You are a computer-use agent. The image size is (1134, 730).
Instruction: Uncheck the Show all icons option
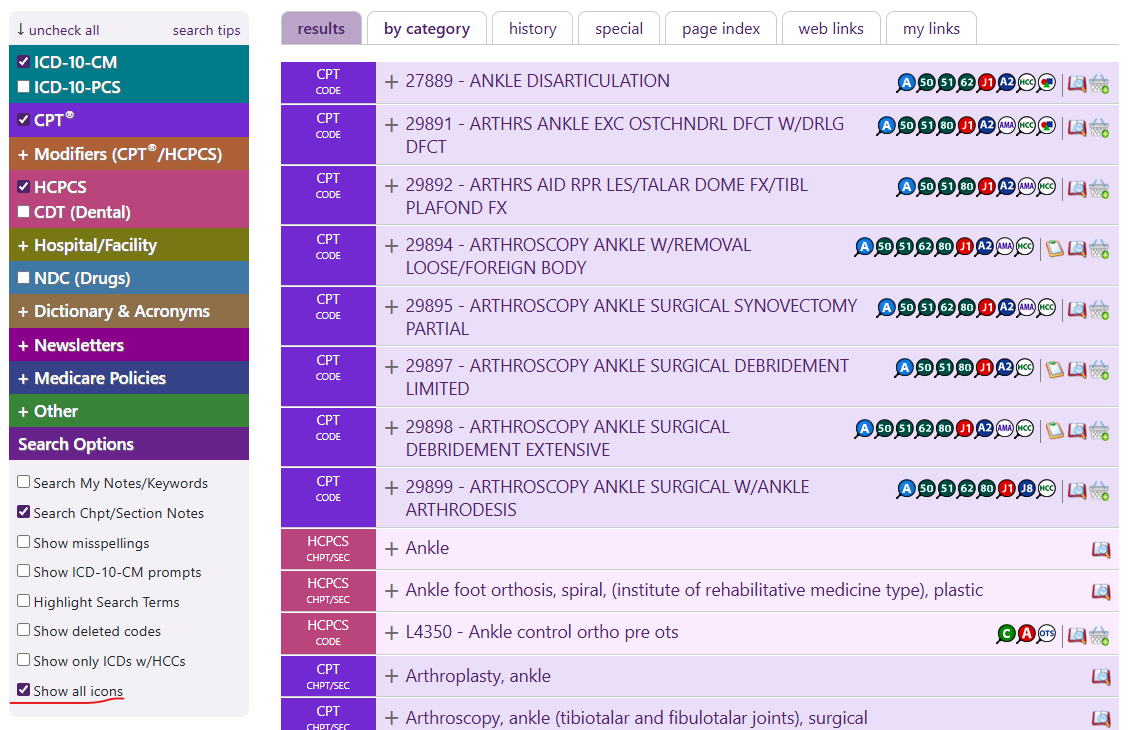[24, 690]
